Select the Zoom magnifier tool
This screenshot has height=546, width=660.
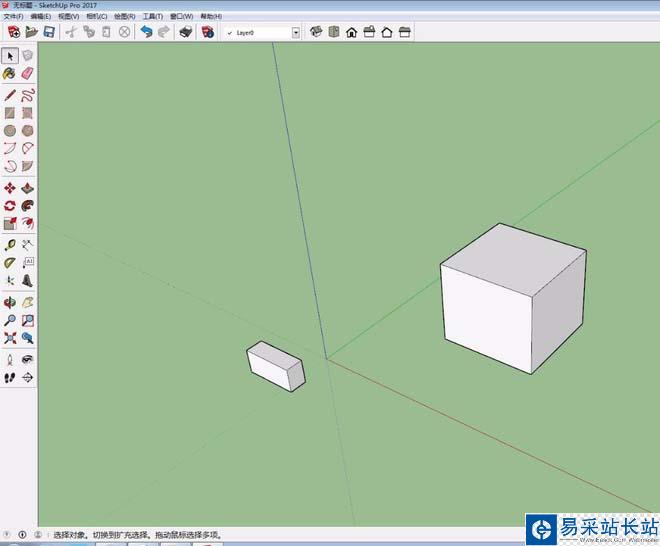pyautogui.click(x=10, y=320)
